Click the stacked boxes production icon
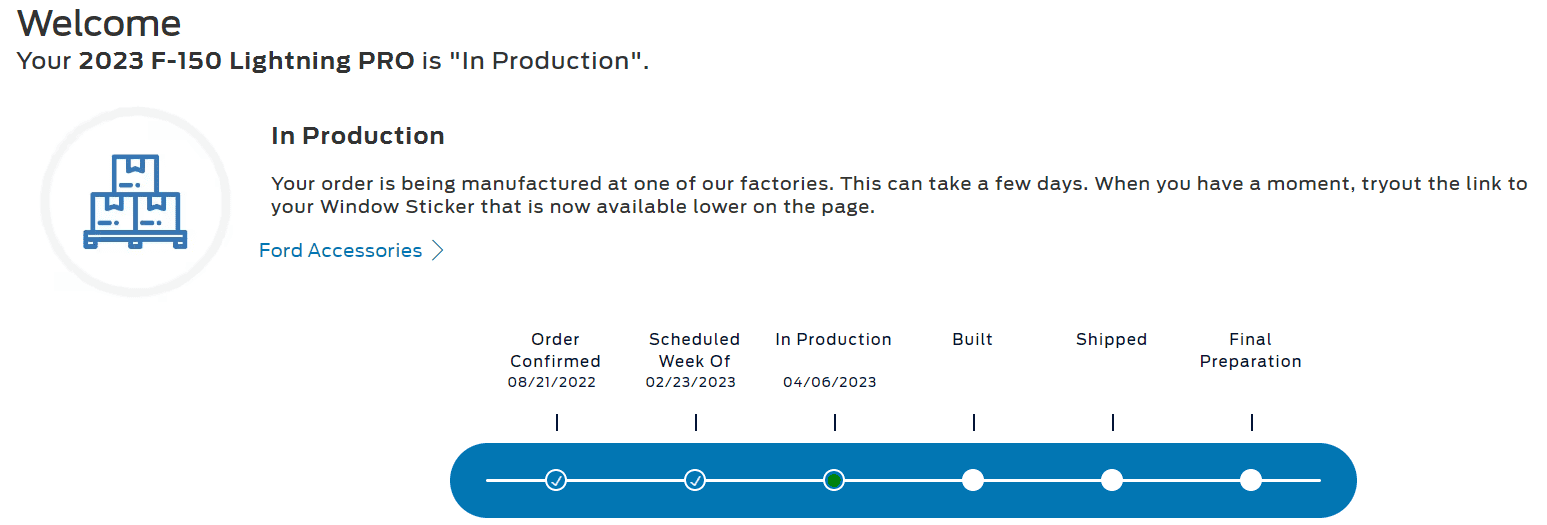The height and width of the screenshot is (525, 1547). point(135,202)
